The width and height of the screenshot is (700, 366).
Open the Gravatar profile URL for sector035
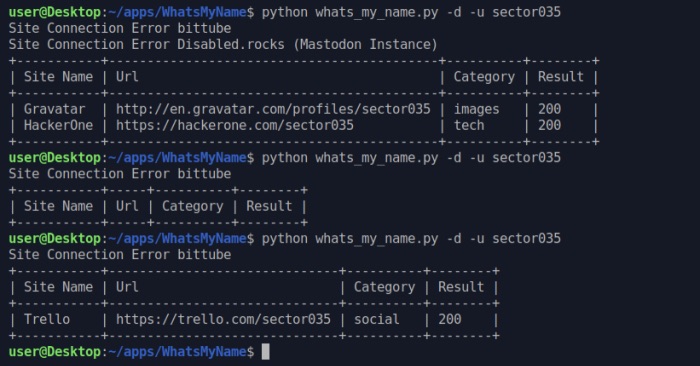(x=273, y=109)
